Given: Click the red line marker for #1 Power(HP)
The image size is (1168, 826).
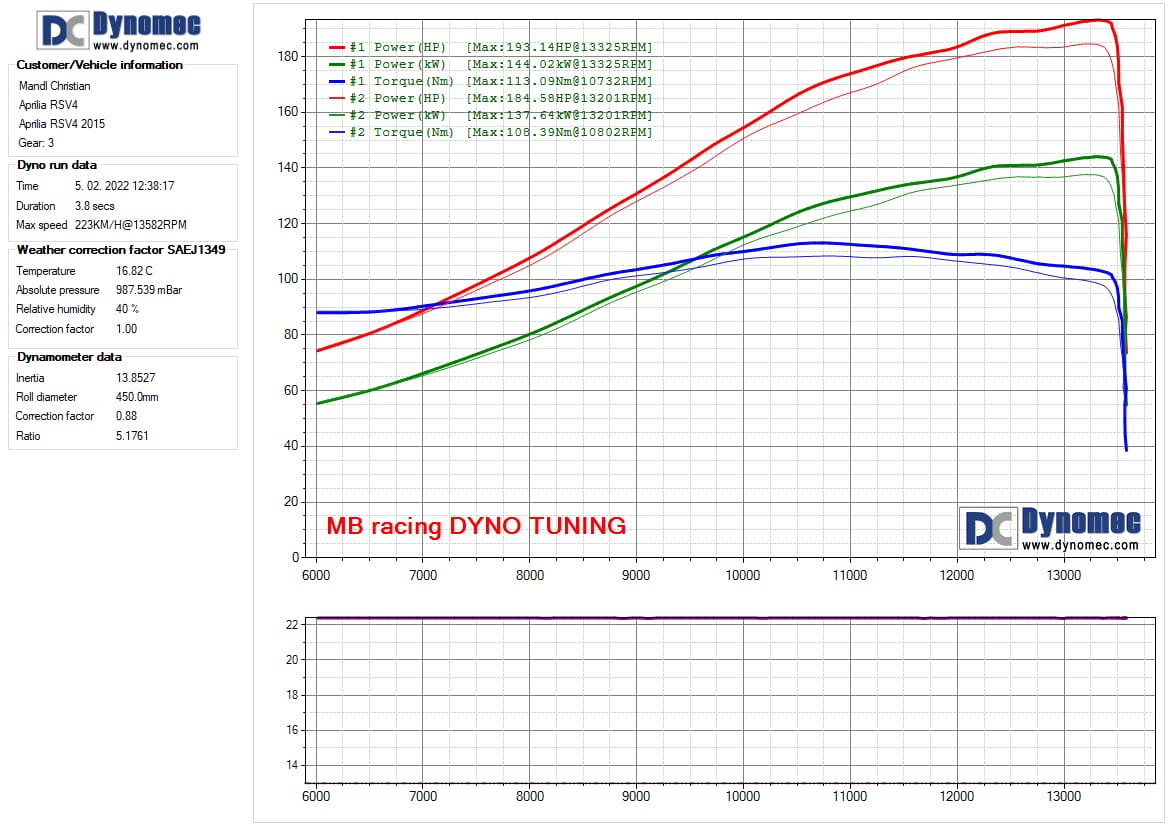Looking at the screenshot, I should (x=336, y=47).
